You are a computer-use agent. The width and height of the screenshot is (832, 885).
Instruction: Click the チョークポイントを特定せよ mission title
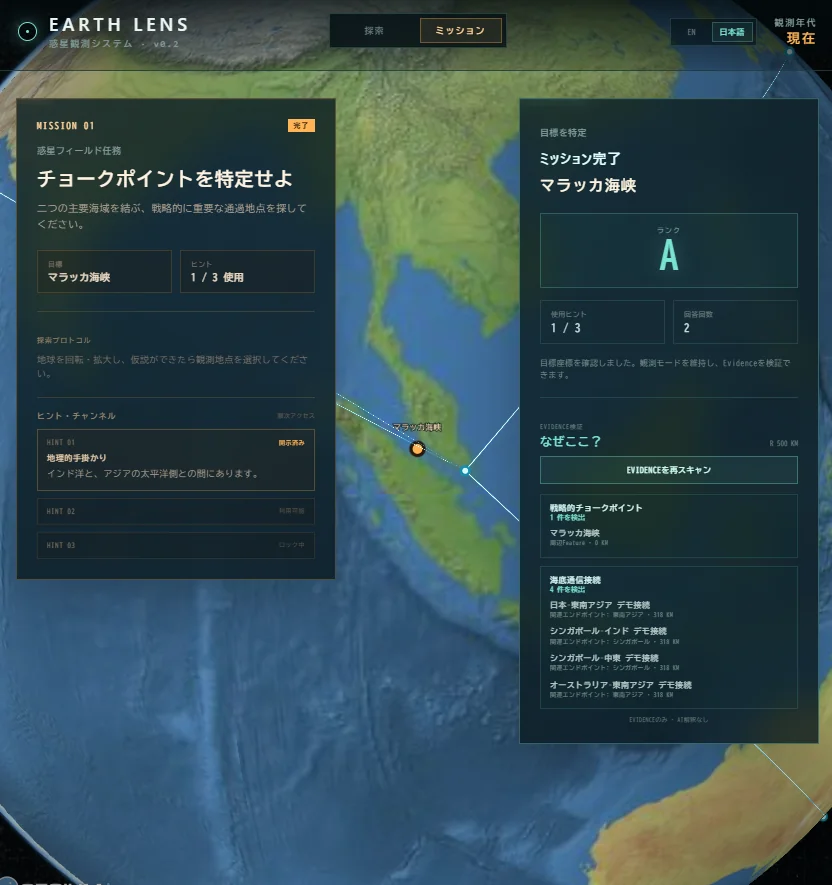pyautogui.click(x=165, y=178)
